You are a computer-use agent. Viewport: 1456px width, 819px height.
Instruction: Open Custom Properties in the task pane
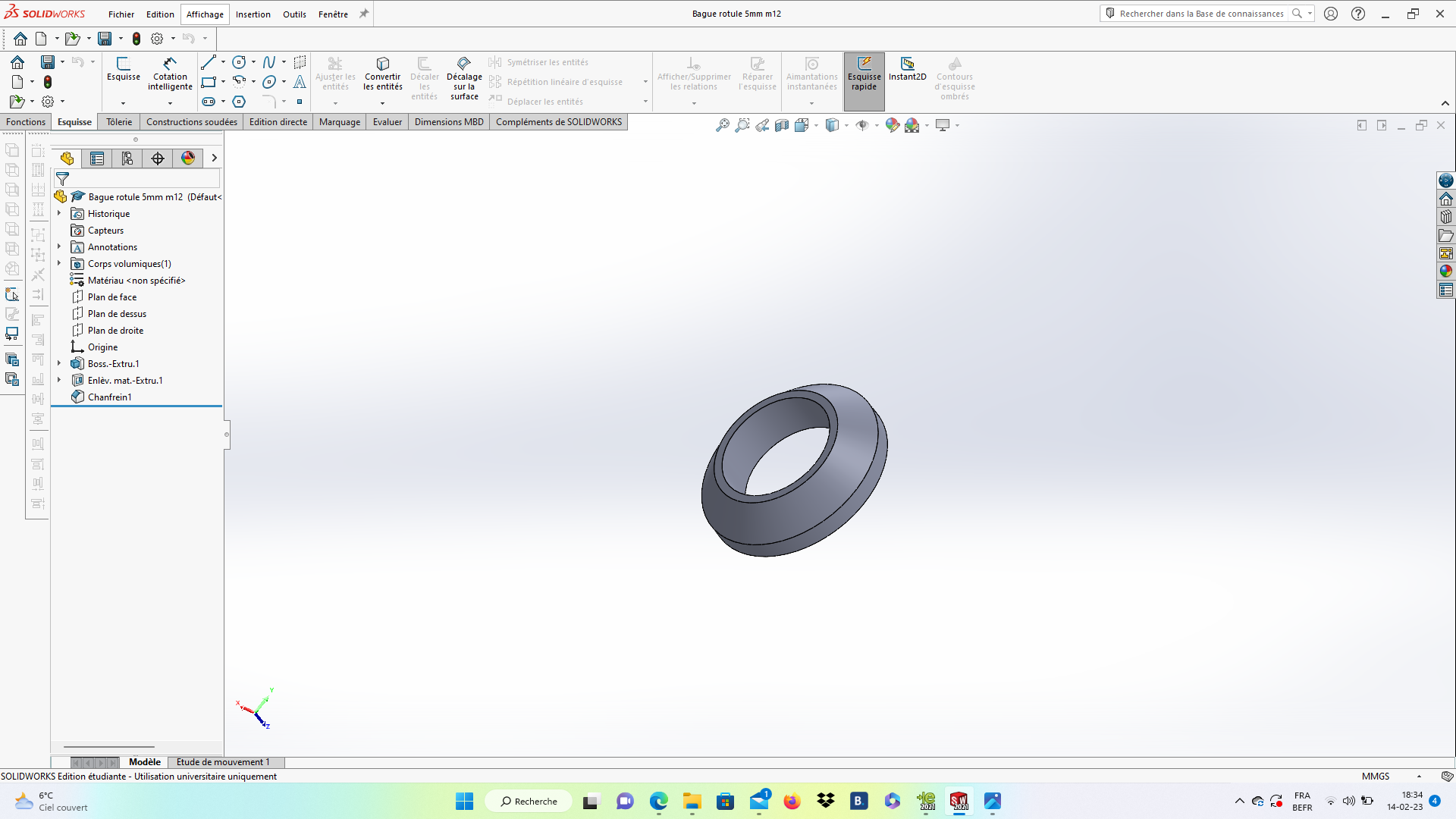click(x=1446, y=290)
